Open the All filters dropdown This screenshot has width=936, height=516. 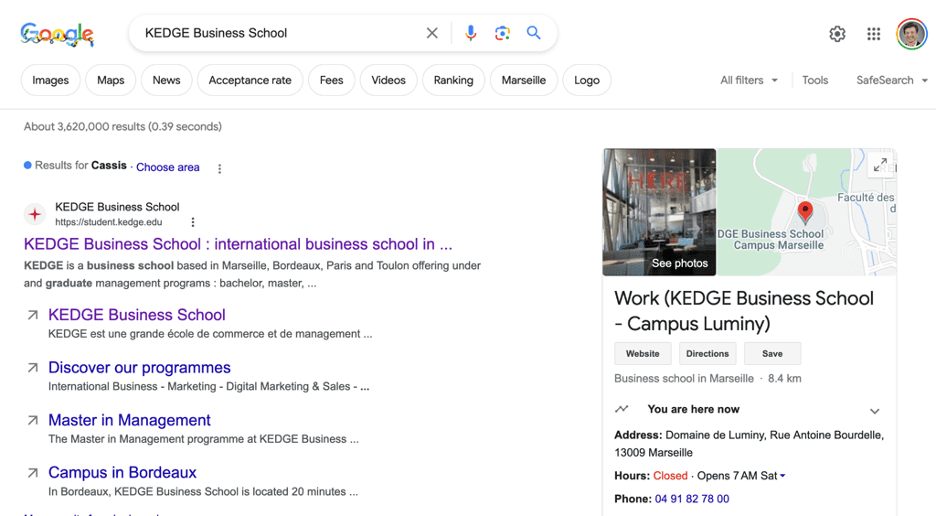pyautogui.click(x=748, y=80)
